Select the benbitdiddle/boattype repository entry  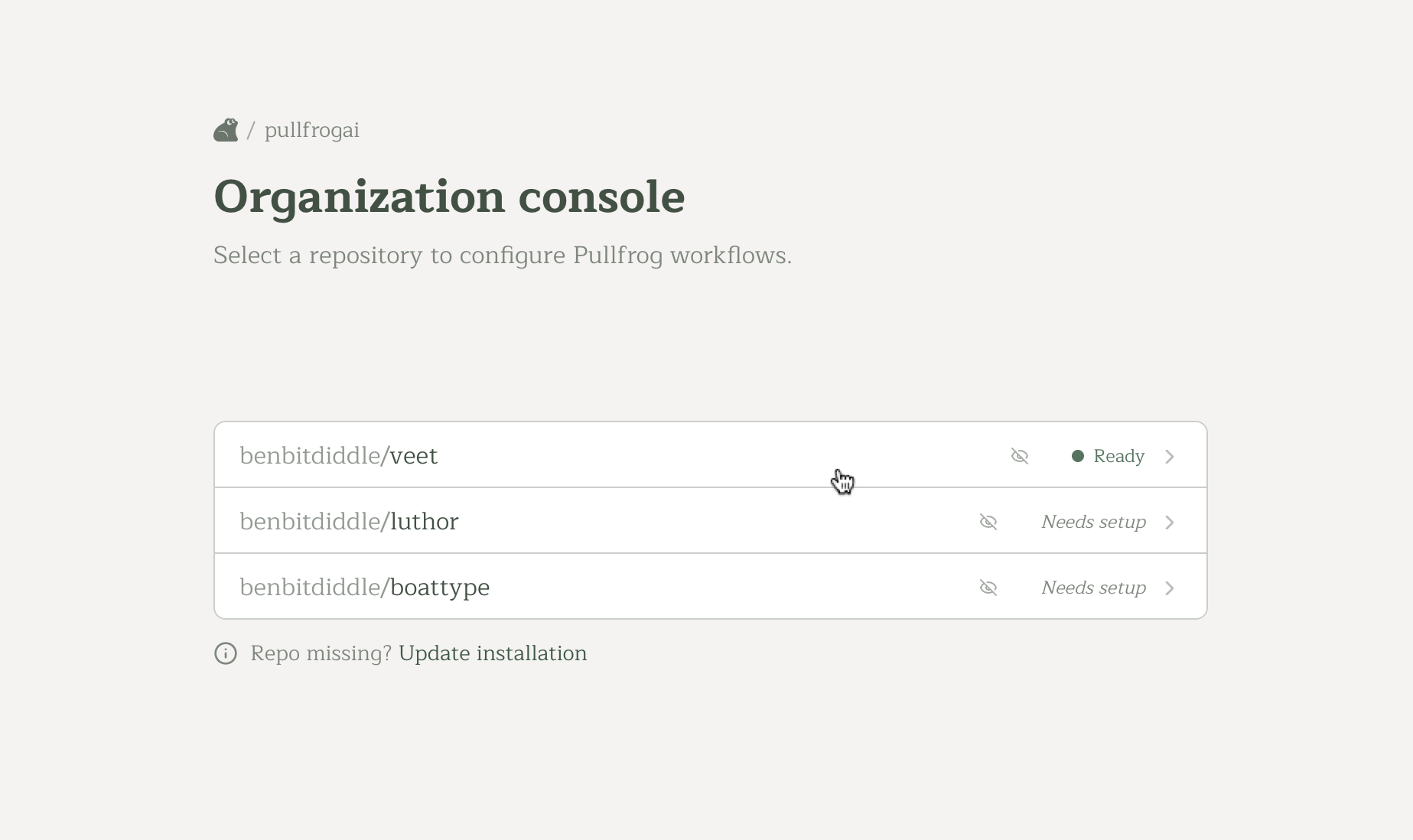pyautogui.click(x=364, y=588)
